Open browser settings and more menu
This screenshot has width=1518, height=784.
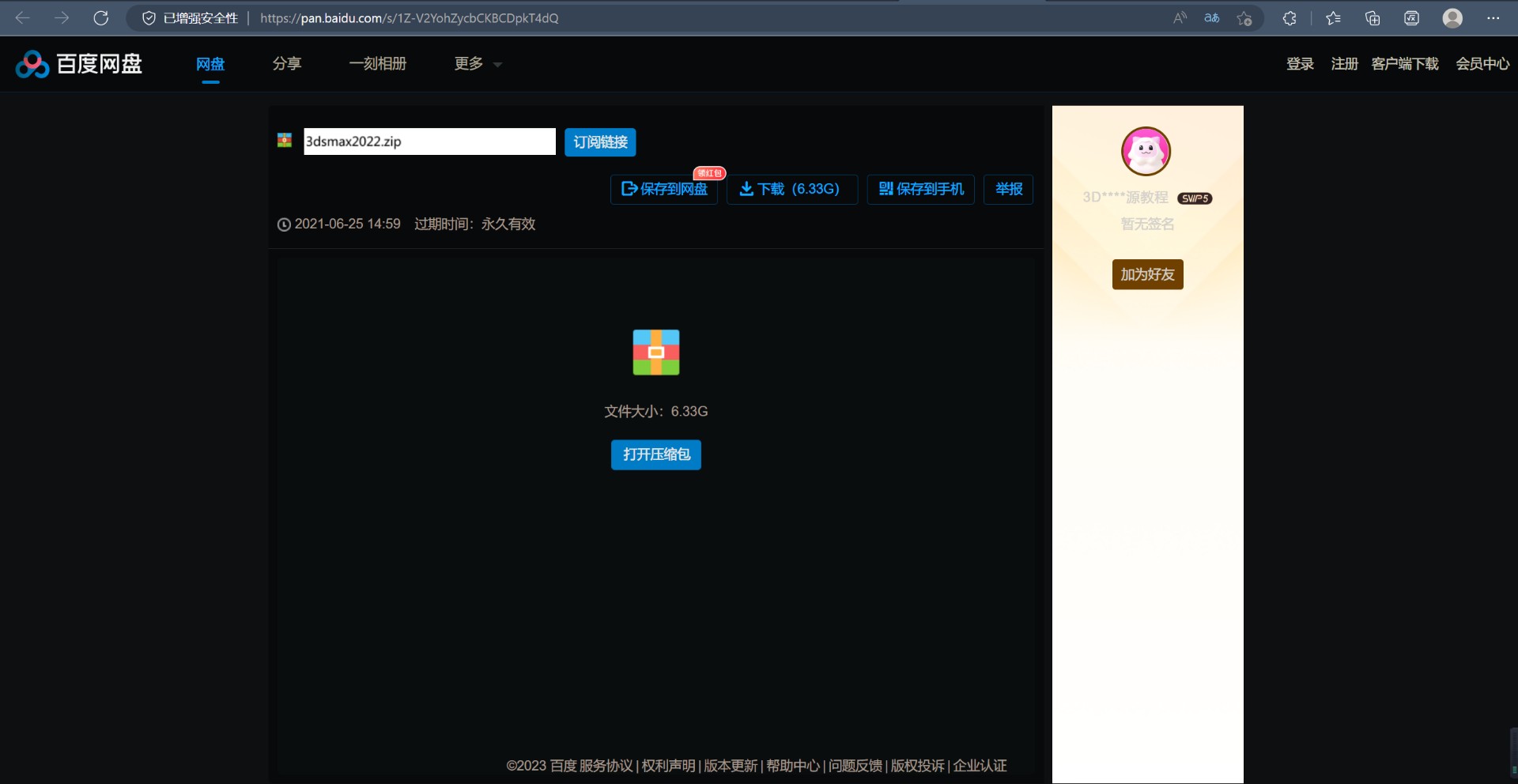tap(1493, 17)
